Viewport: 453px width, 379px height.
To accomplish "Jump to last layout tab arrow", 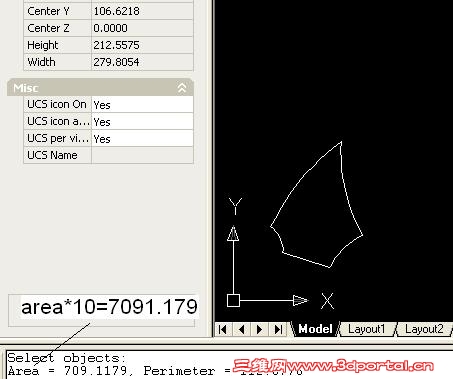I will point(278,329).
